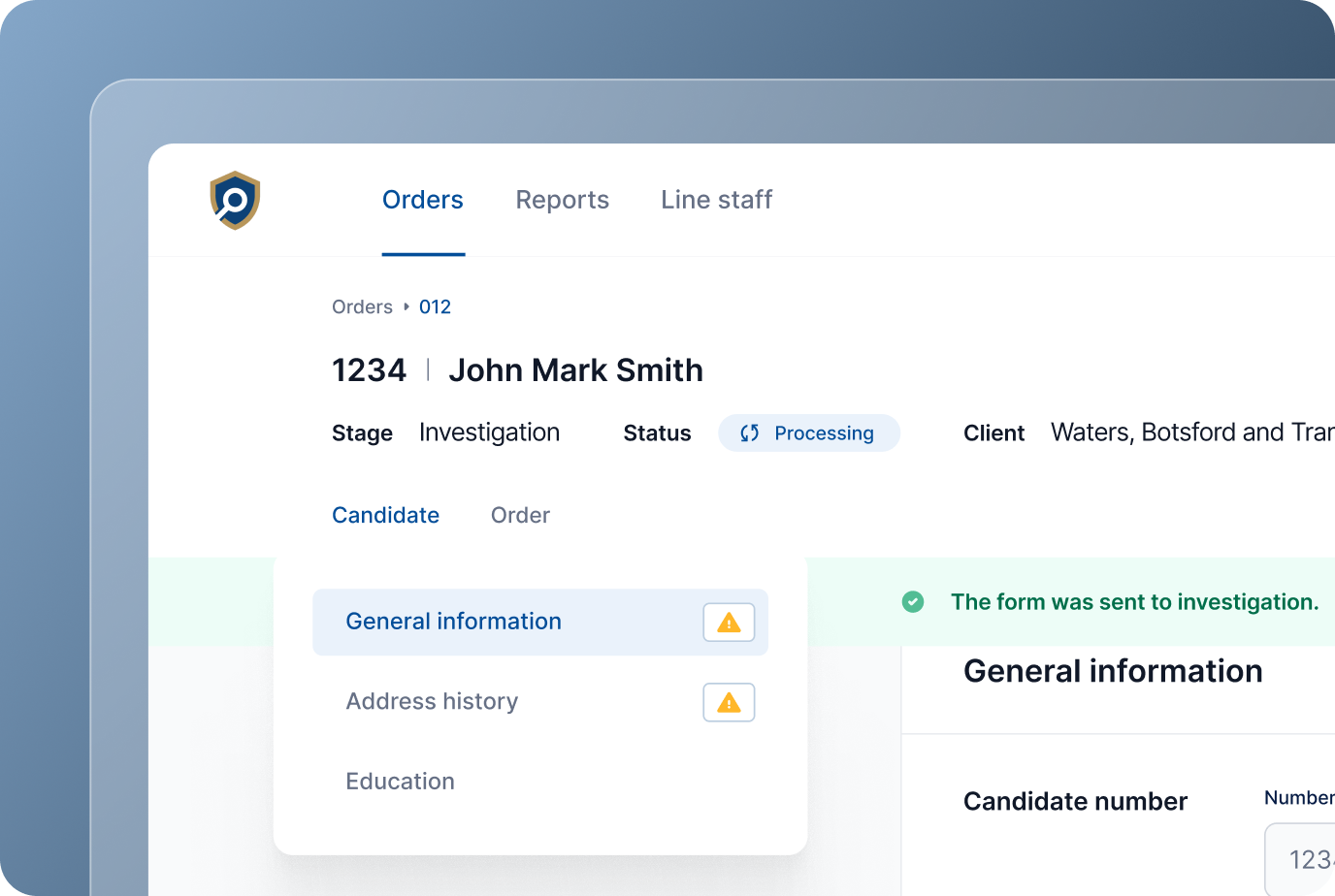The height and width of the screenshot is (896, 1335).
Task: Click the shield magnifier app logo
Action: pyautogui.click(x=235, y=201)
